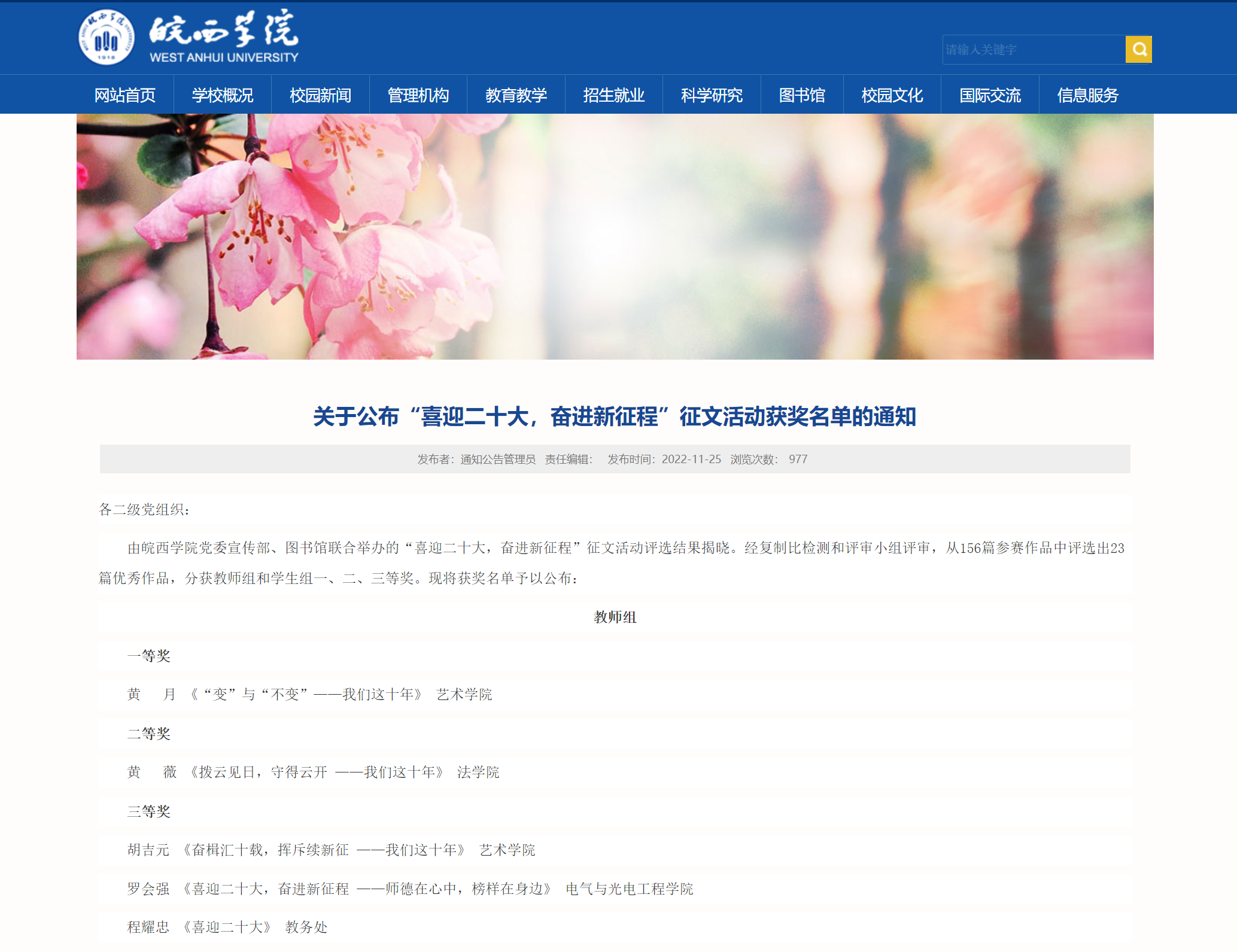
Task: Open the 科学研究 menu
Action: (x=712, y=95)
